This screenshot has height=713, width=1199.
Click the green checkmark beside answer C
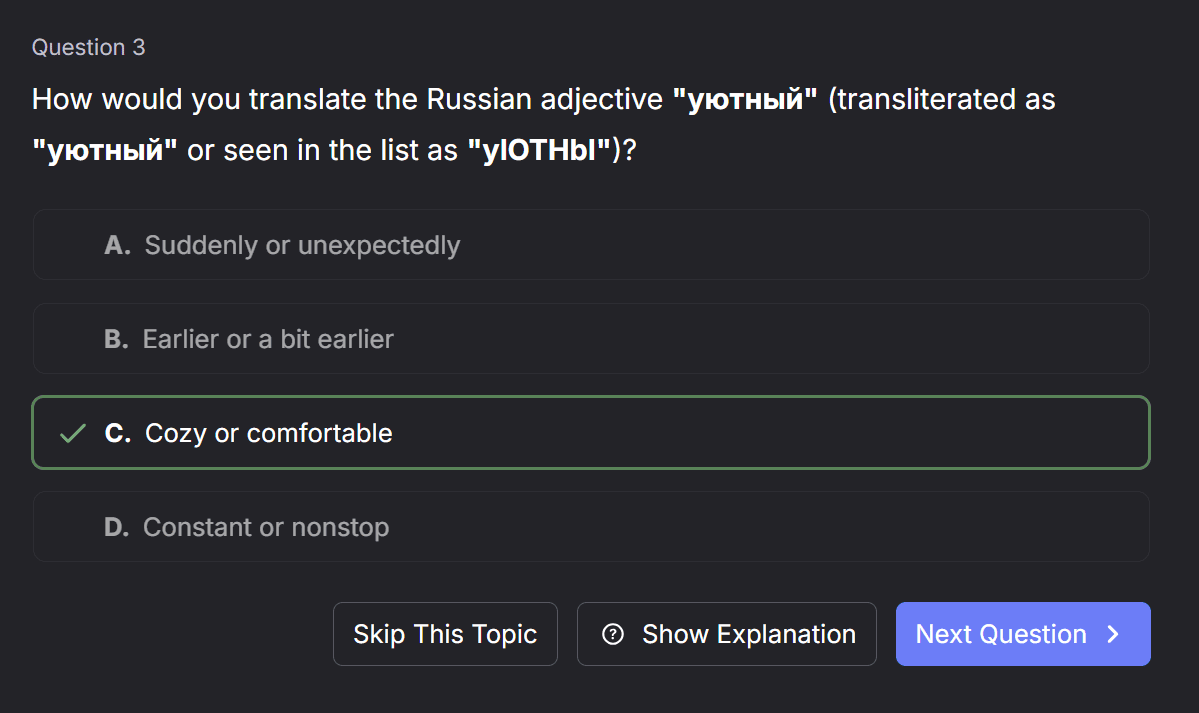coord(73,433)
